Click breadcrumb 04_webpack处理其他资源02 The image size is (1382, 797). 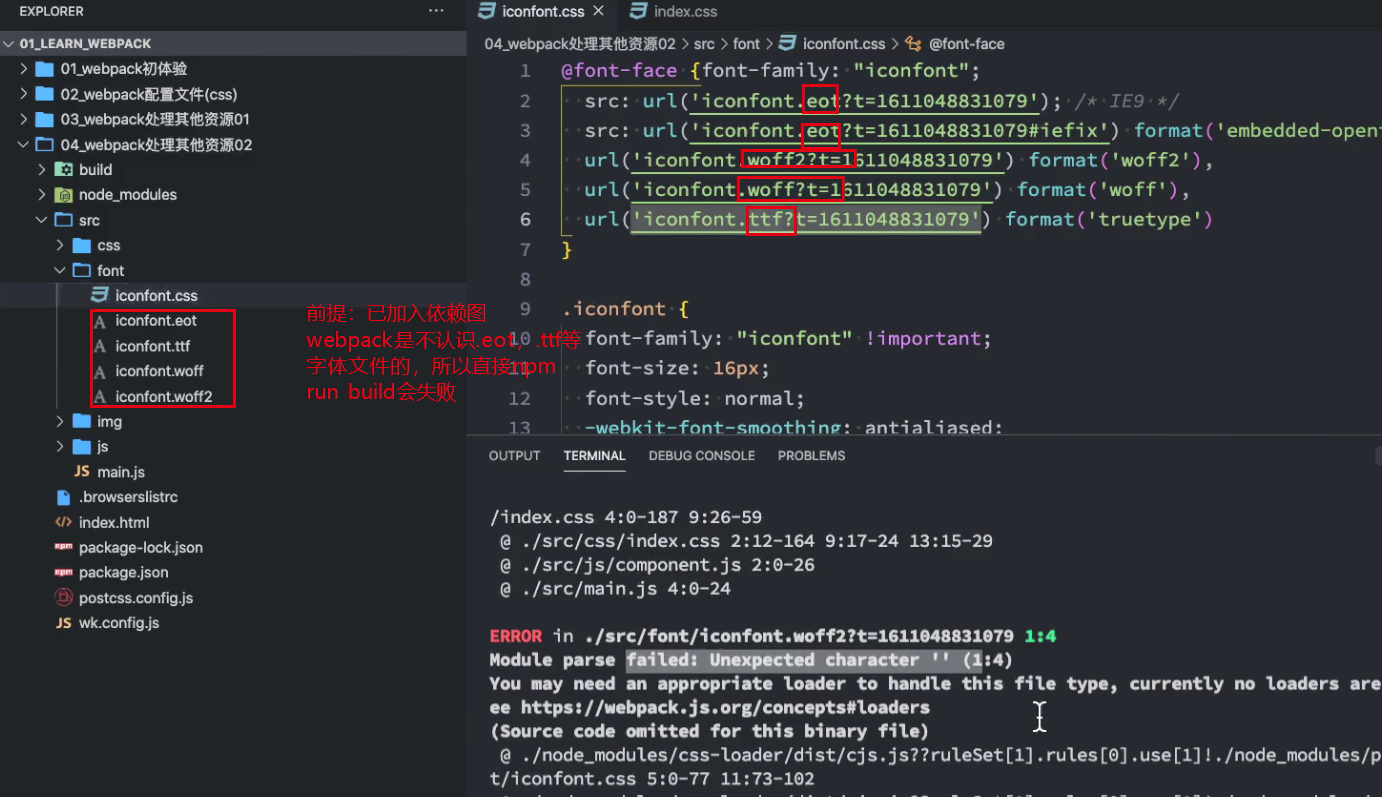point(580,44)
